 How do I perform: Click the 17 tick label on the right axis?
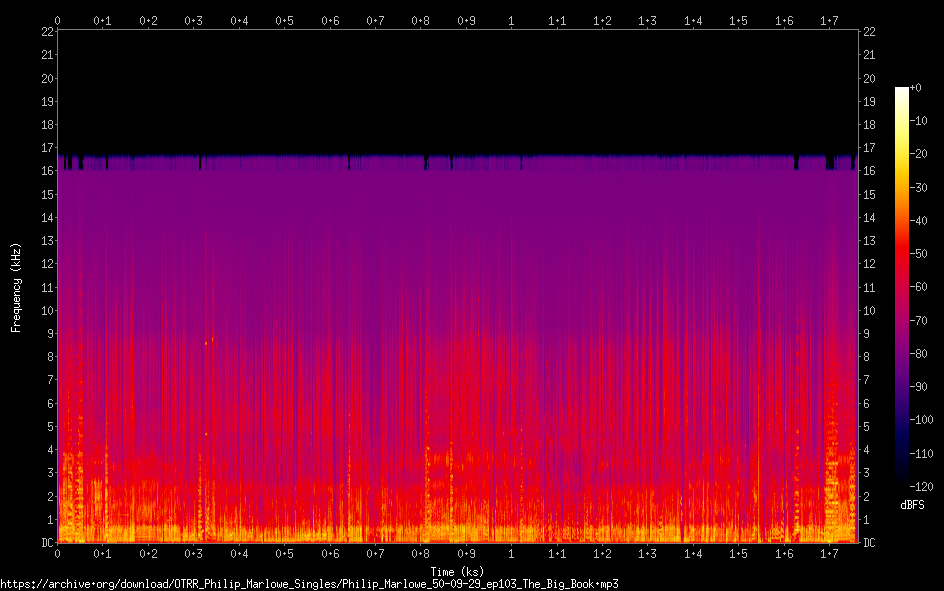coord(869,148)
